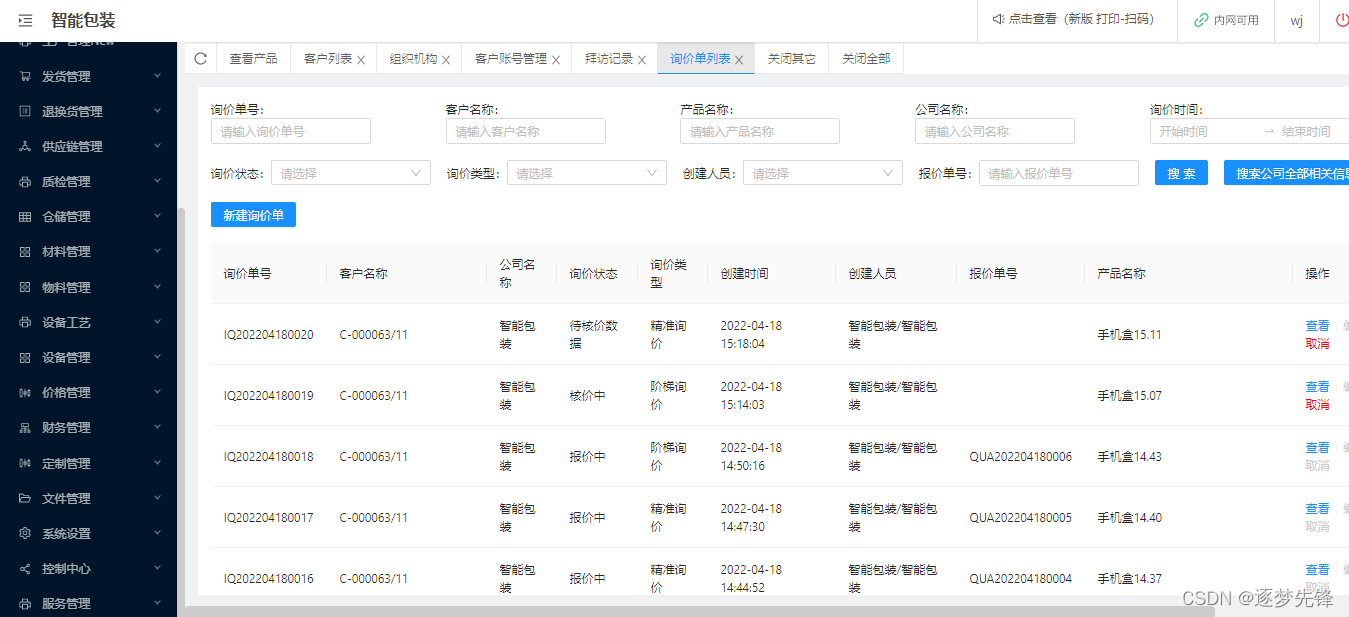Click the 开始时间 date field

1205,131
